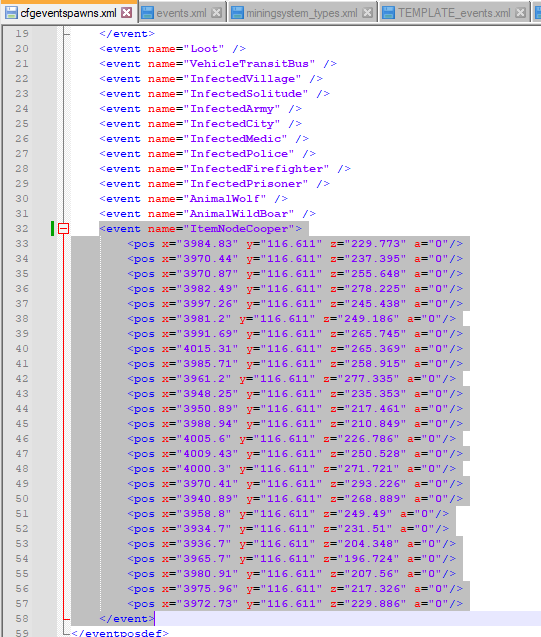Click the save icon on events.xml tab
The image size is (541, 637).
(x=147, y=13)
